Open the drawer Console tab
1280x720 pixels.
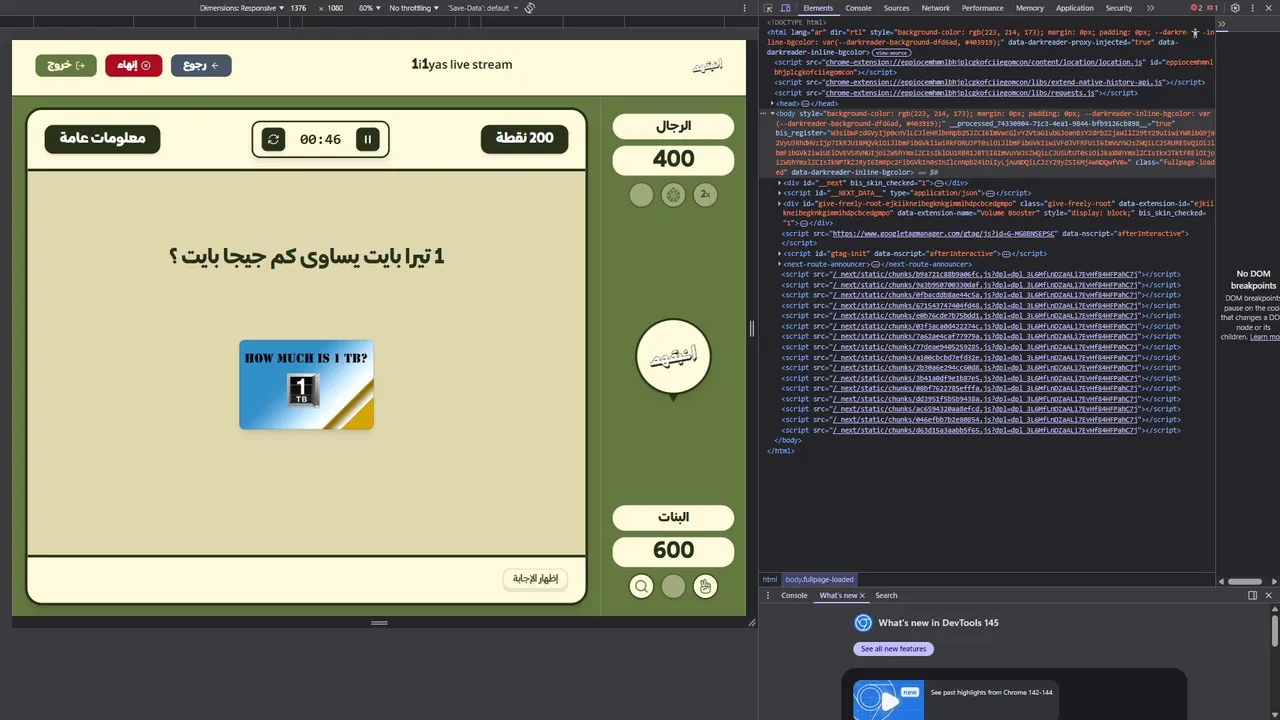(x=794, y=595)
